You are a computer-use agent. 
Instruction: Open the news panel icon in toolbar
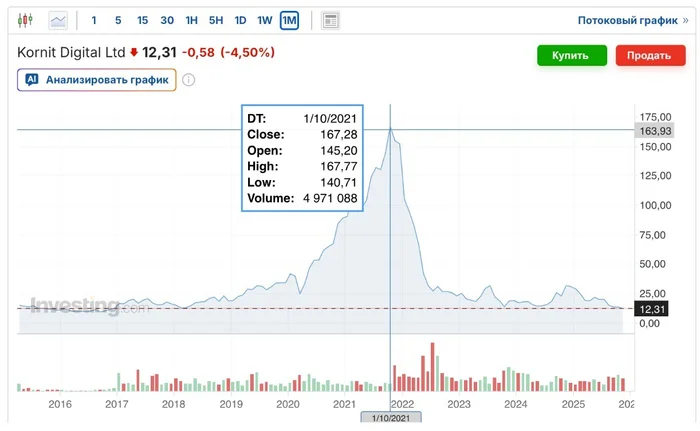tap(331, 20)
